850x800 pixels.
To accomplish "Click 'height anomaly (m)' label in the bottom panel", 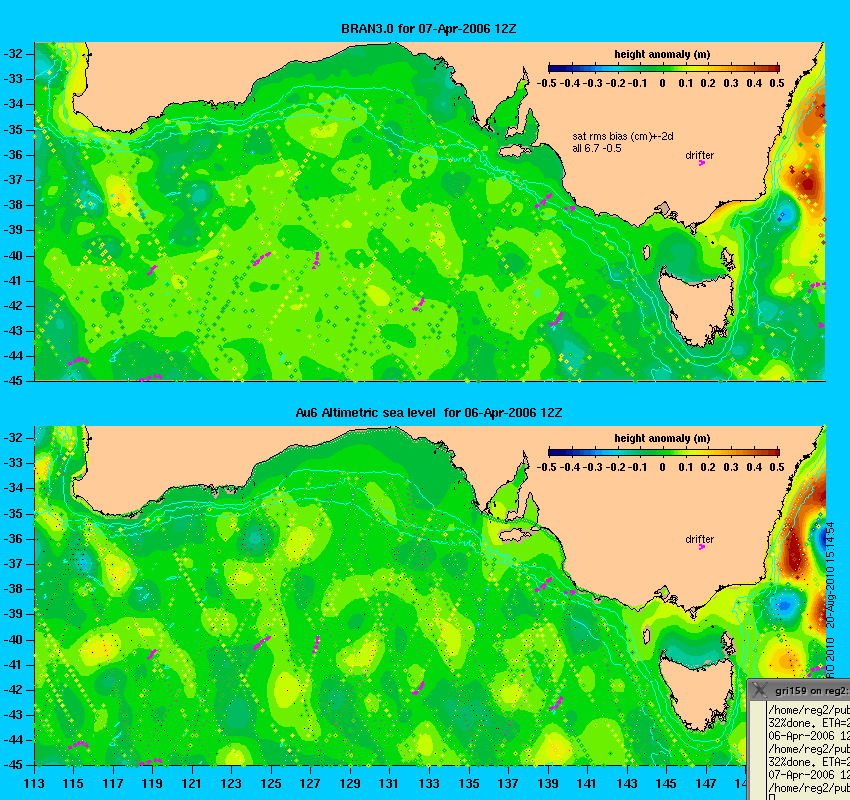I will pos(662,438).
